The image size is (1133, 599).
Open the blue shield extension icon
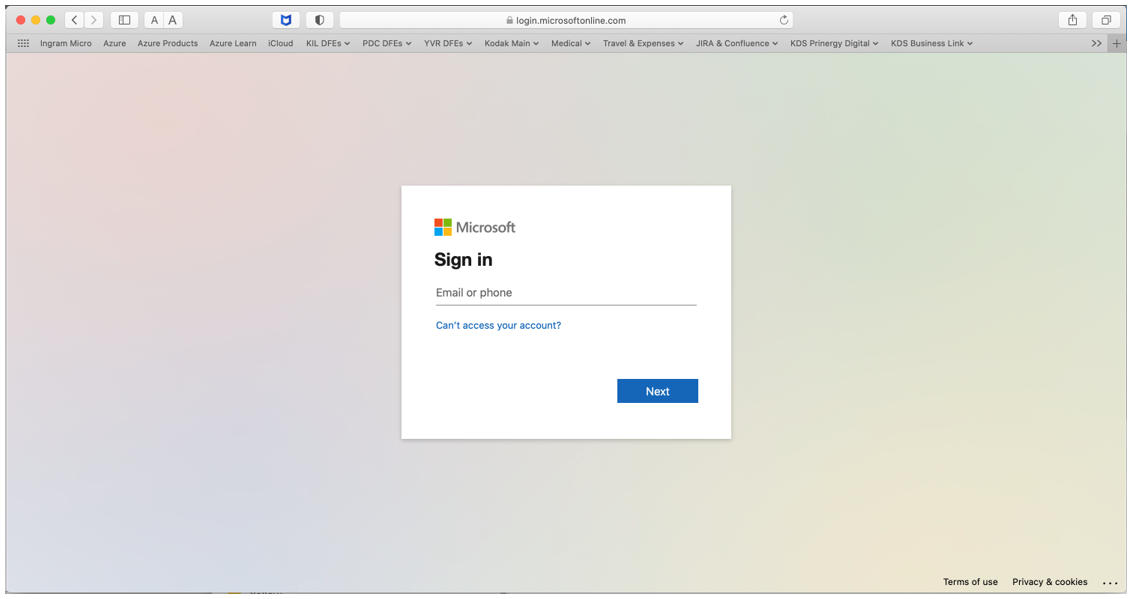(x=286, y=20)
